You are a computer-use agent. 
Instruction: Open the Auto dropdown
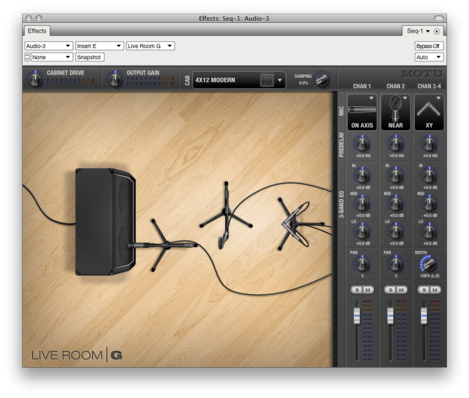pyautogui.click(x=429, y=57)
